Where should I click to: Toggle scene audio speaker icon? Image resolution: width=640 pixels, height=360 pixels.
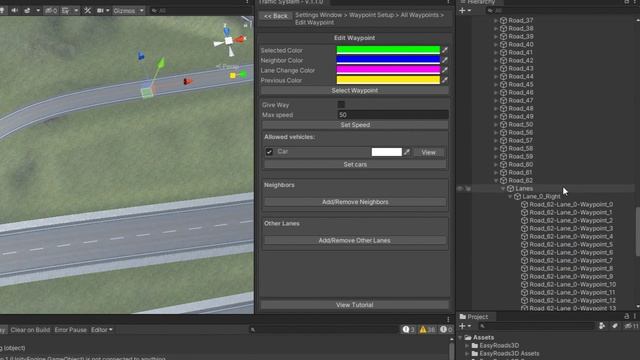click(15, 10)
